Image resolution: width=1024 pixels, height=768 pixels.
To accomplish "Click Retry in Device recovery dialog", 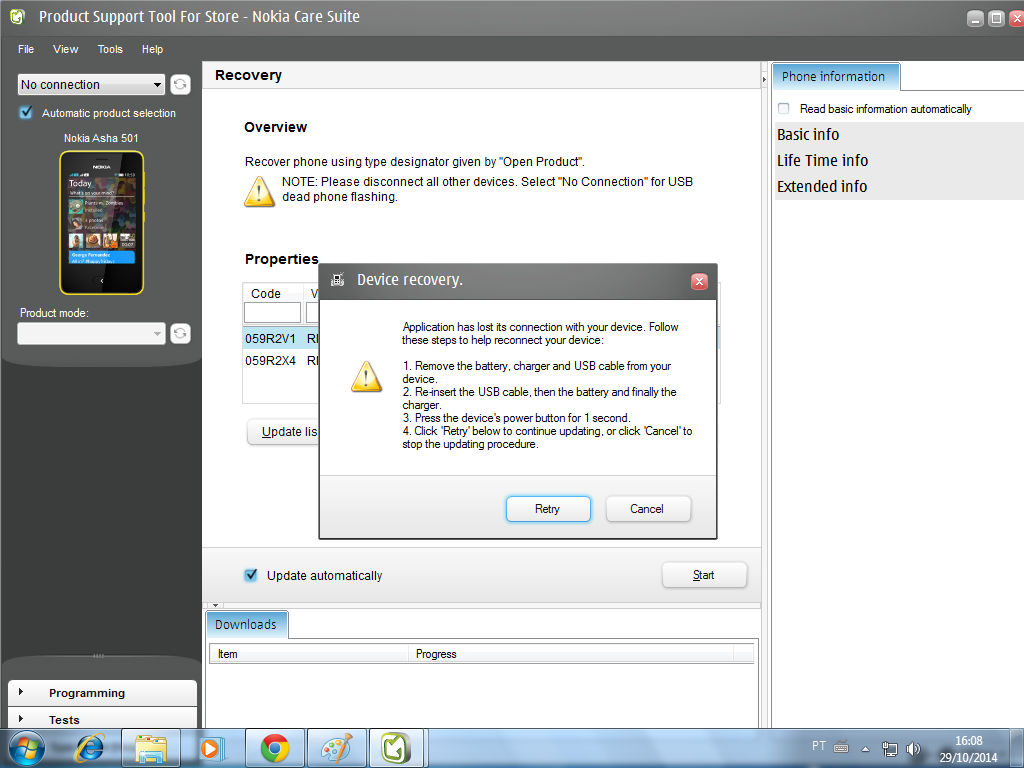I will click(548, 509).
